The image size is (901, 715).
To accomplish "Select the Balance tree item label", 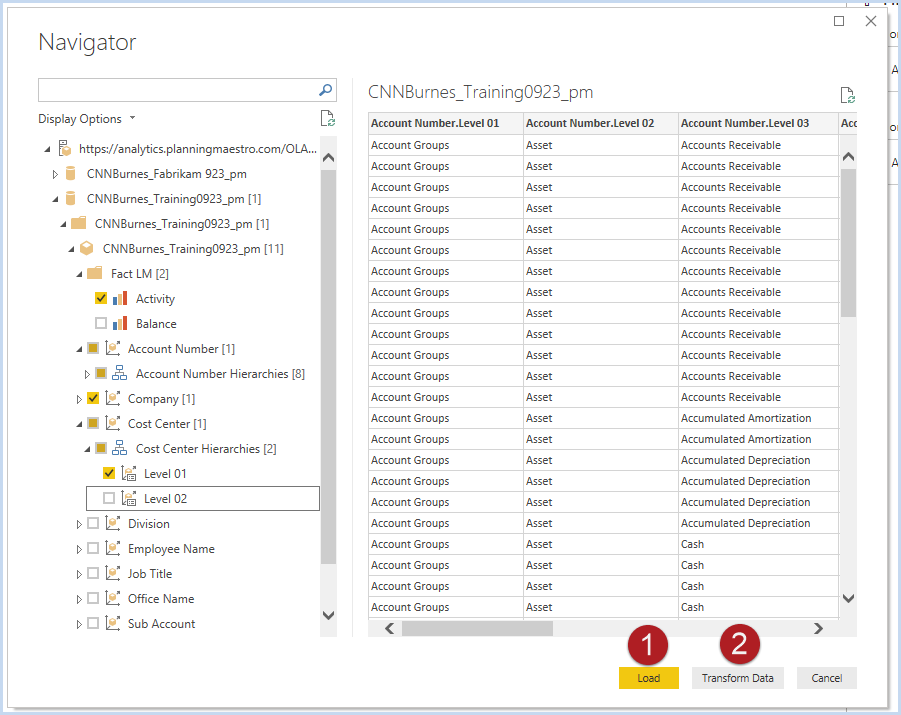I will point(156,324).
